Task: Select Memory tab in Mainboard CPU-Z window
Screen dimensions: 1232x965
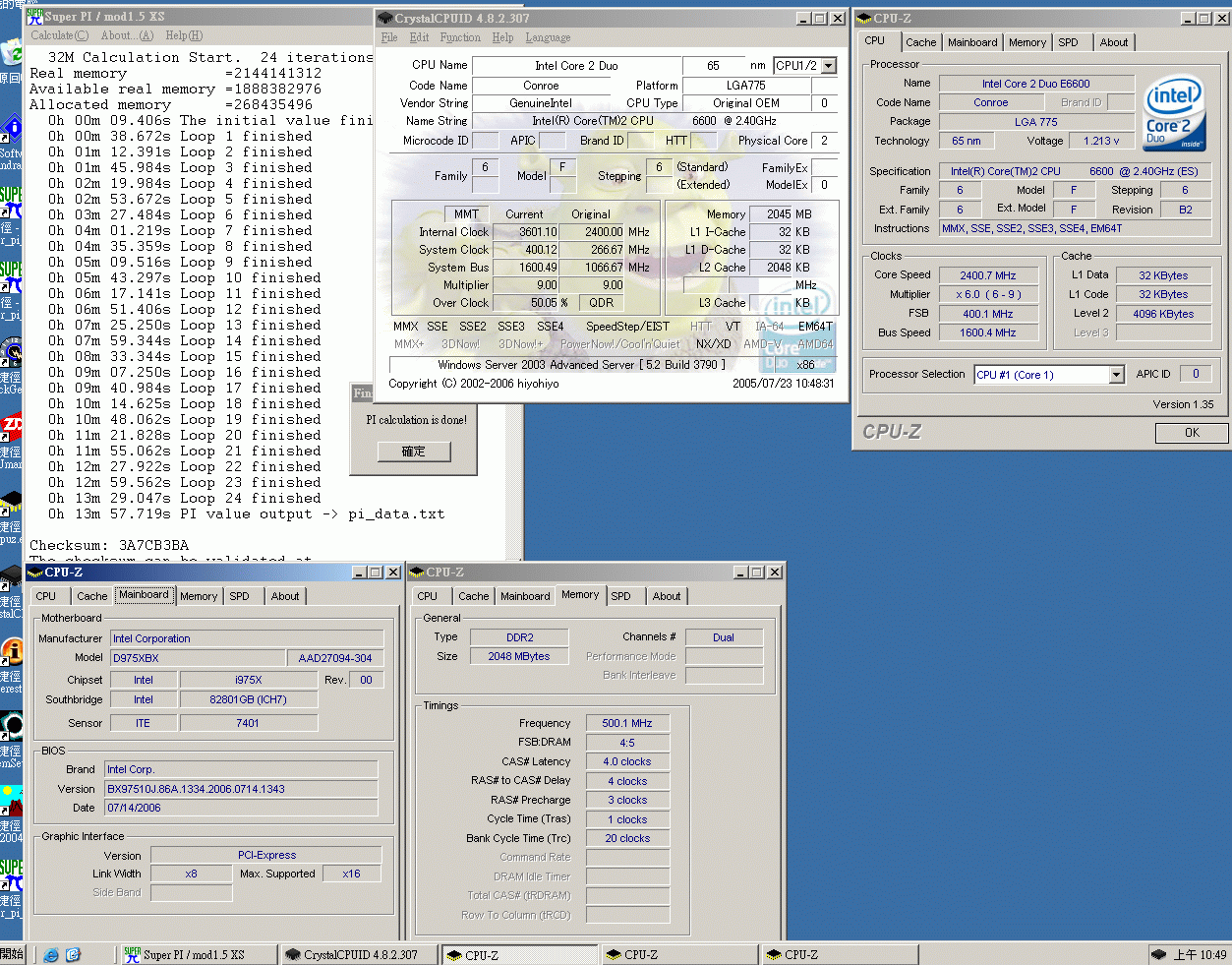Action: click(x=199, y=596)
